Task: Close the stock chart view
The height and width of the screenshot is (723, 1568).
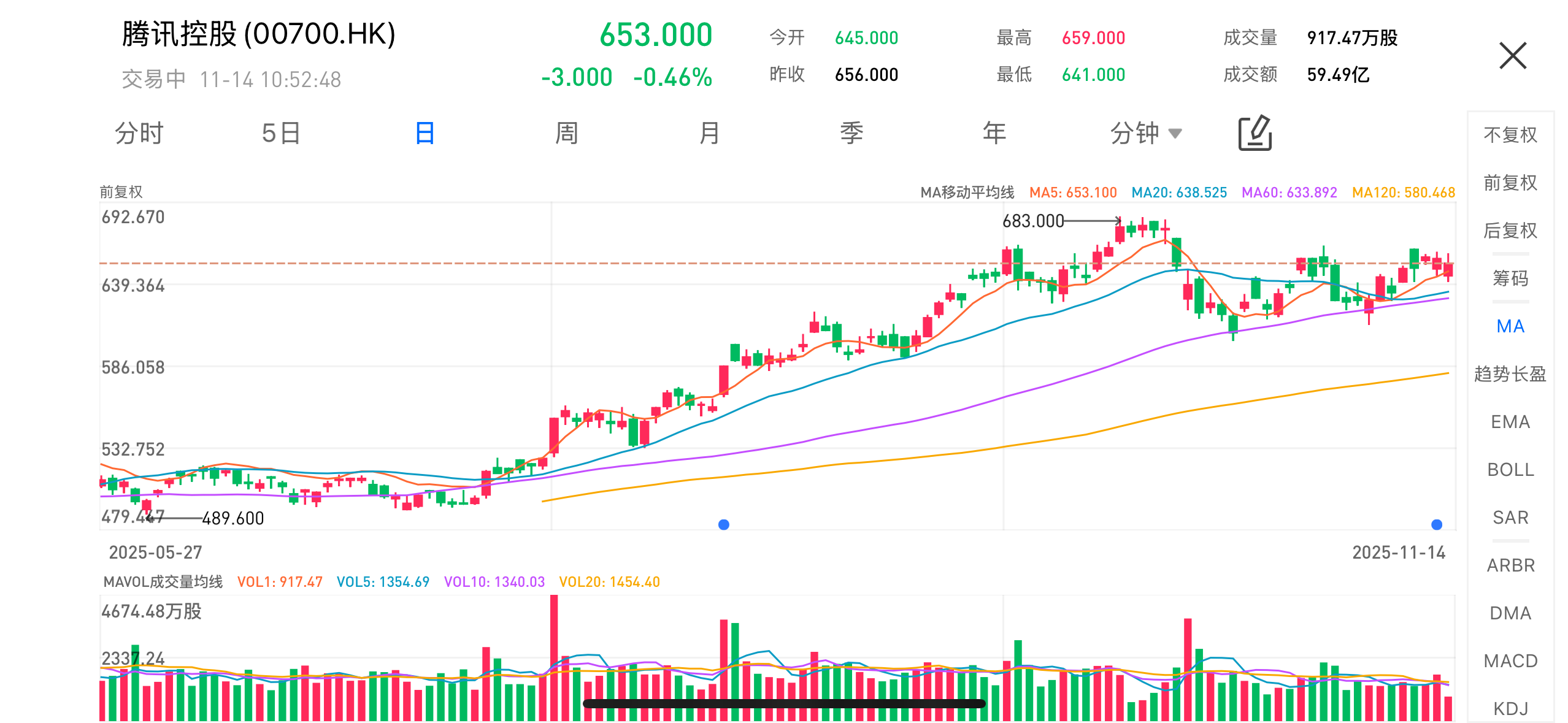Action: 1512,56
